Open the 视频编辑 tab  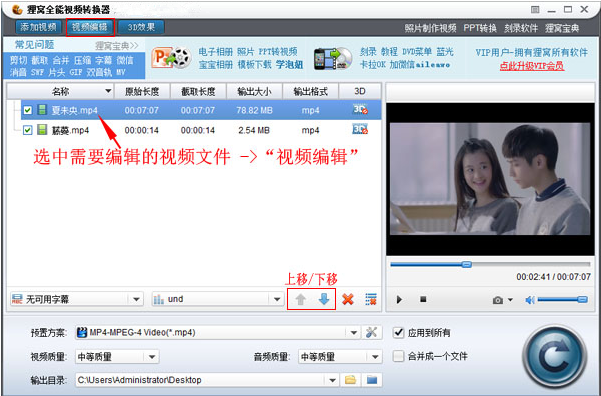pos(90,27)
